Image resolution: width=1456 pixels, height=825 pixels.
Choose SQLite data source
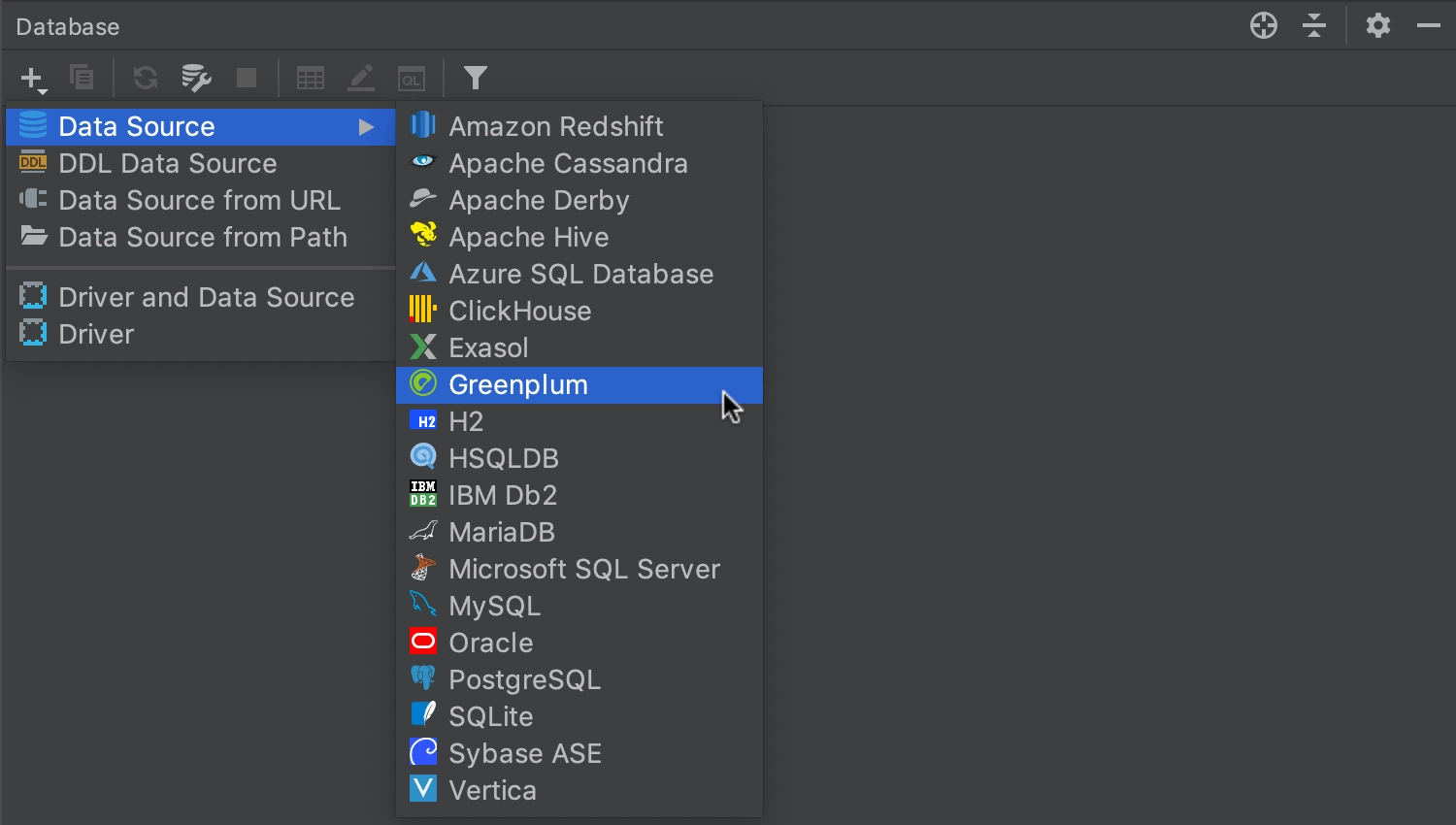[579, 717]
